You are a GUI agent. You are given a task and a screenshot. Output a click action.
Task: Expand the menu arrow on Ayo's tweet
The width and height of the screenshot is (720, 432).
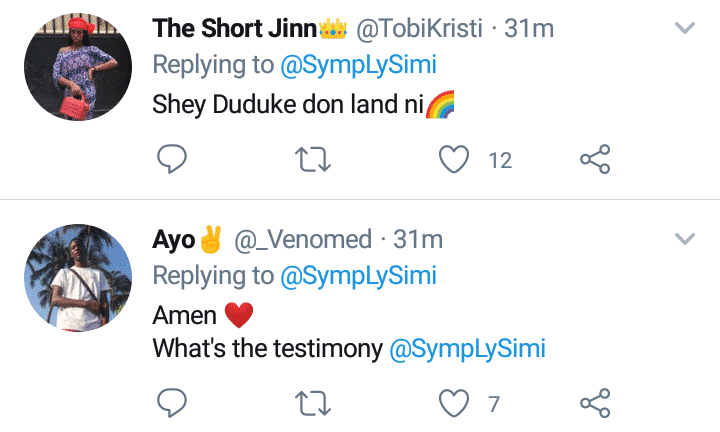685,239
